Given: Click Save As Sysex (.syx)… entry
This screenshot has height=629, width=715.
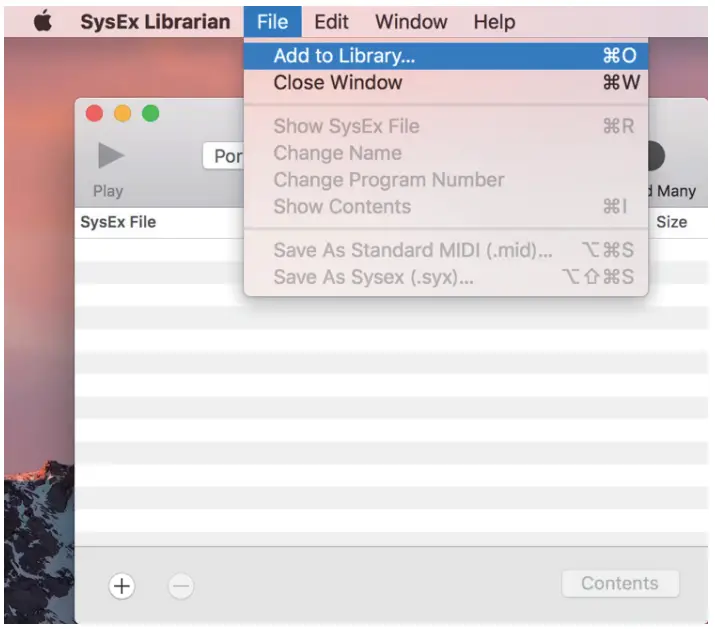Looking at the screenshot, I should click(446, 277).
